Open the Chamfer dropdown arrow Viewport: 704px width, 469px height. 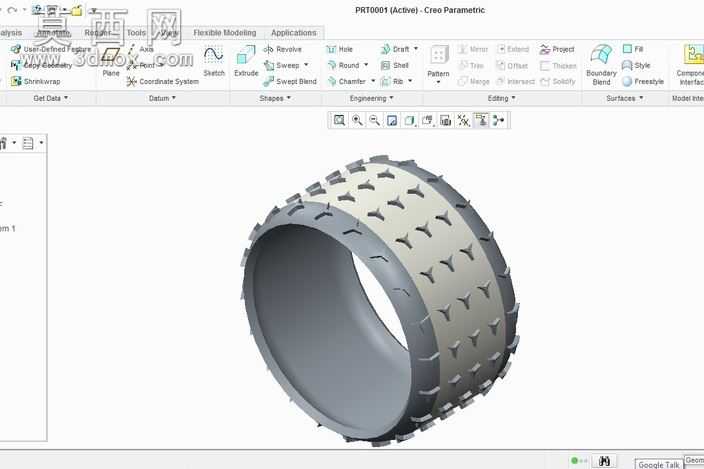tap(373, 81)
